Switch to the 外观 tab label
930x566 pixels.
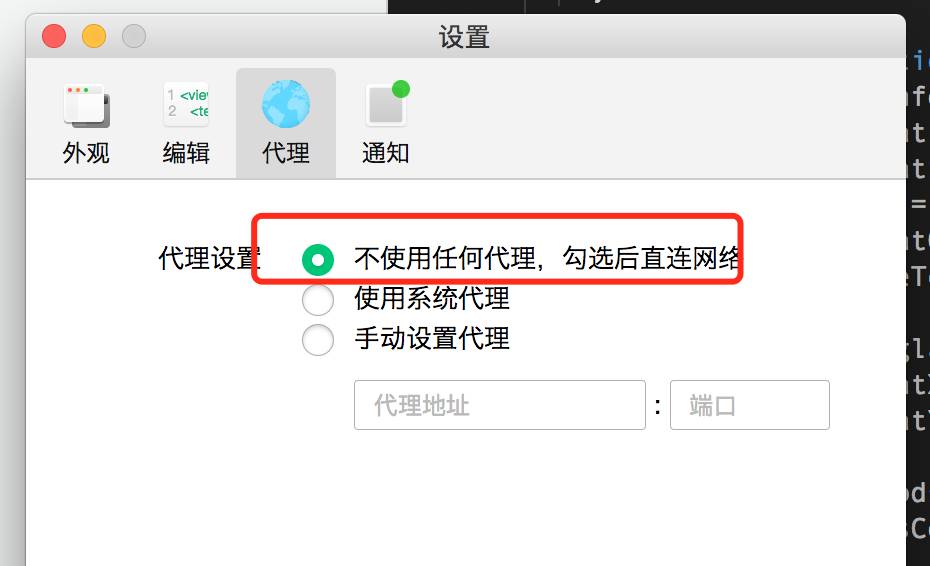86,153
